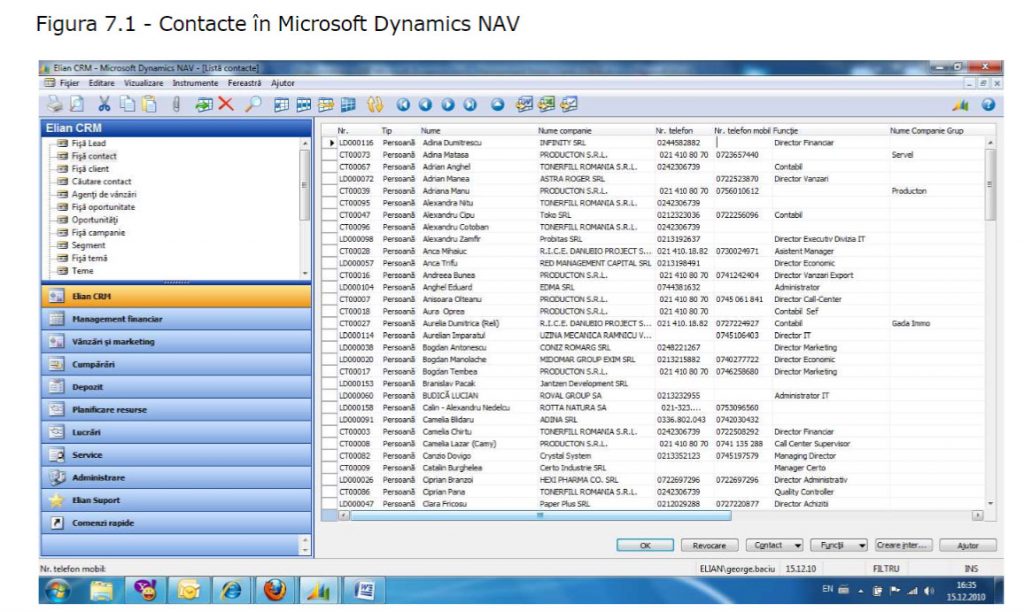Screen dimensions: 1024x612
Task: Open the Comenzi rapide navigation button
Action: click(176, 523)
